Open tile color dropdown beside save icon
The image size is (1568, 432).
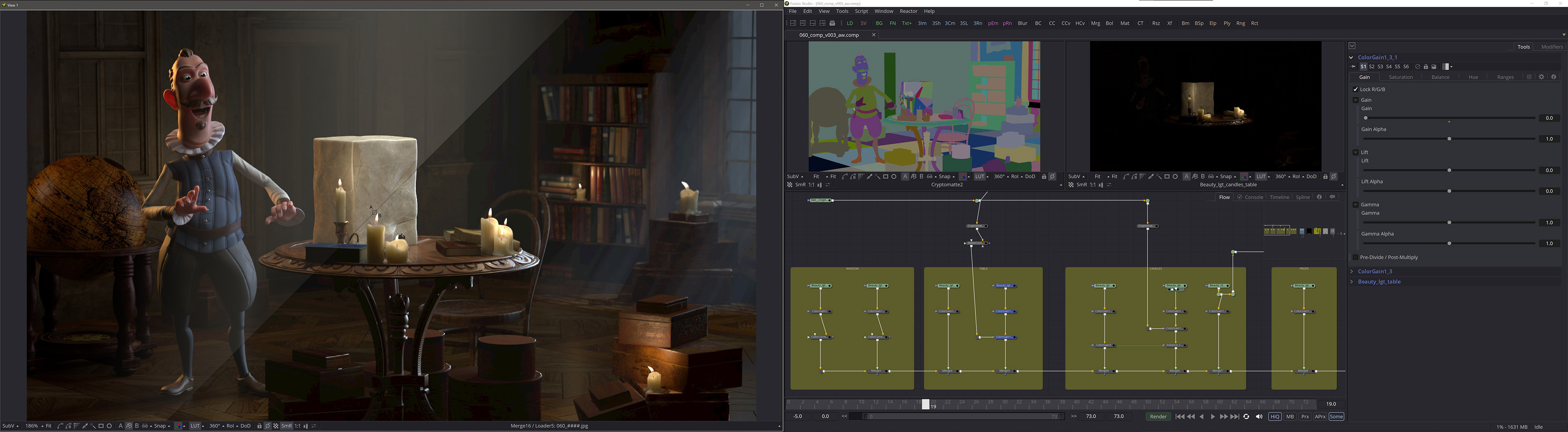click(1448, 67)
